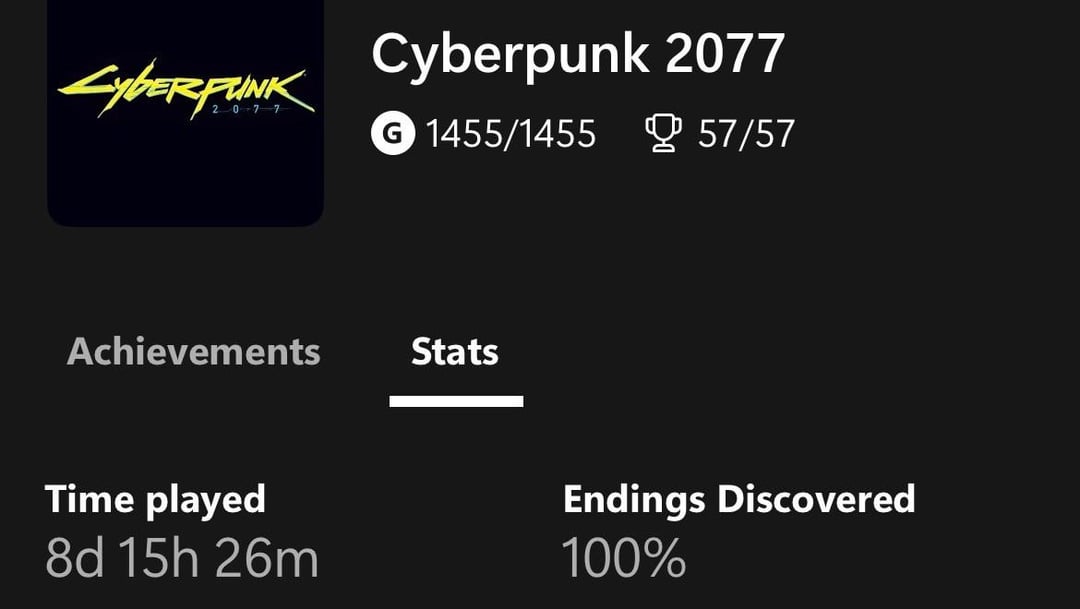Viewport: 1080px width, 609px height.
Task: Select the Time played stat label
Action: [x=155, y=499]
